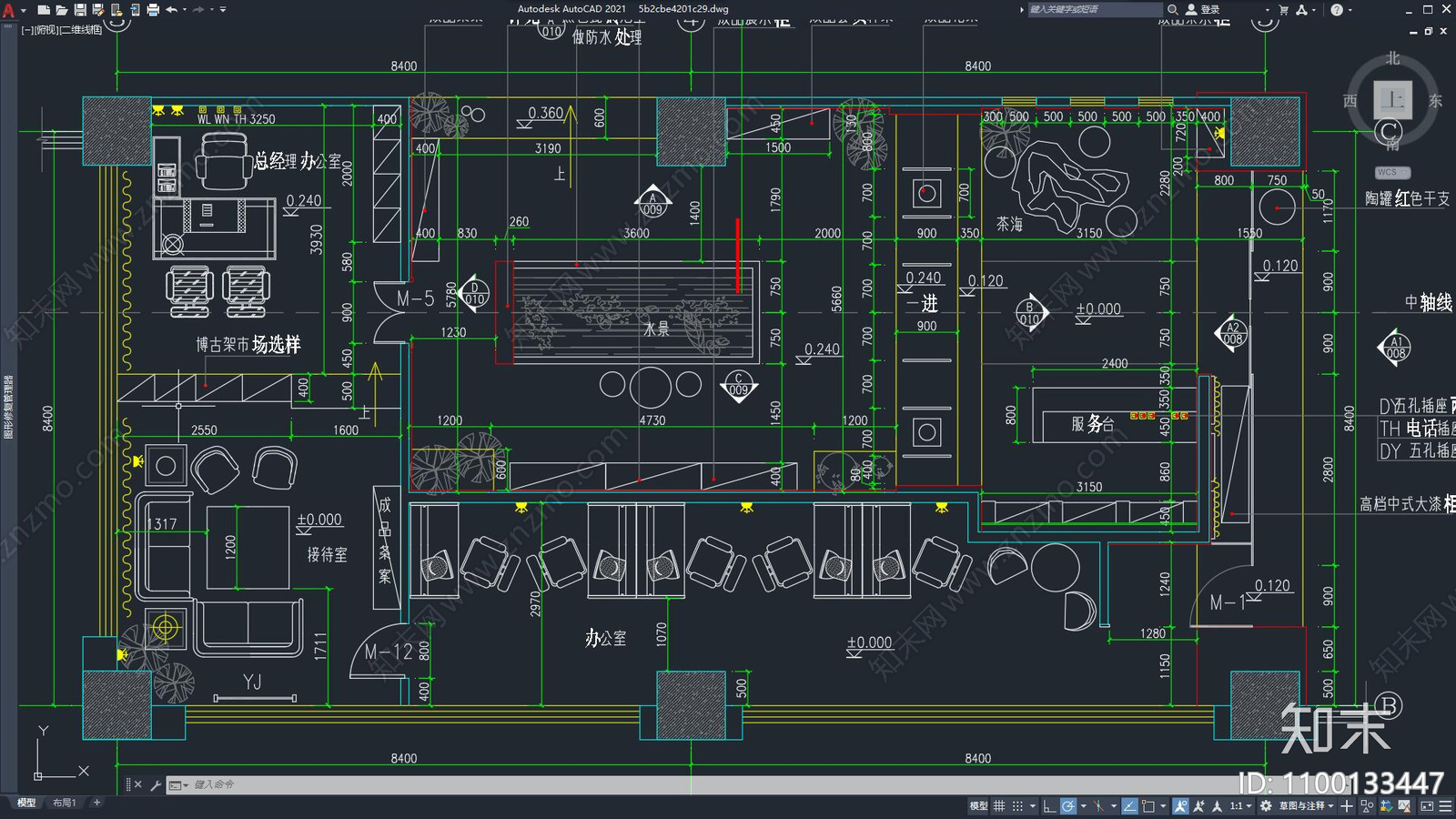Open the AutoCAD application menu (red A)
1456x819 pixels.
click(8, 10)
